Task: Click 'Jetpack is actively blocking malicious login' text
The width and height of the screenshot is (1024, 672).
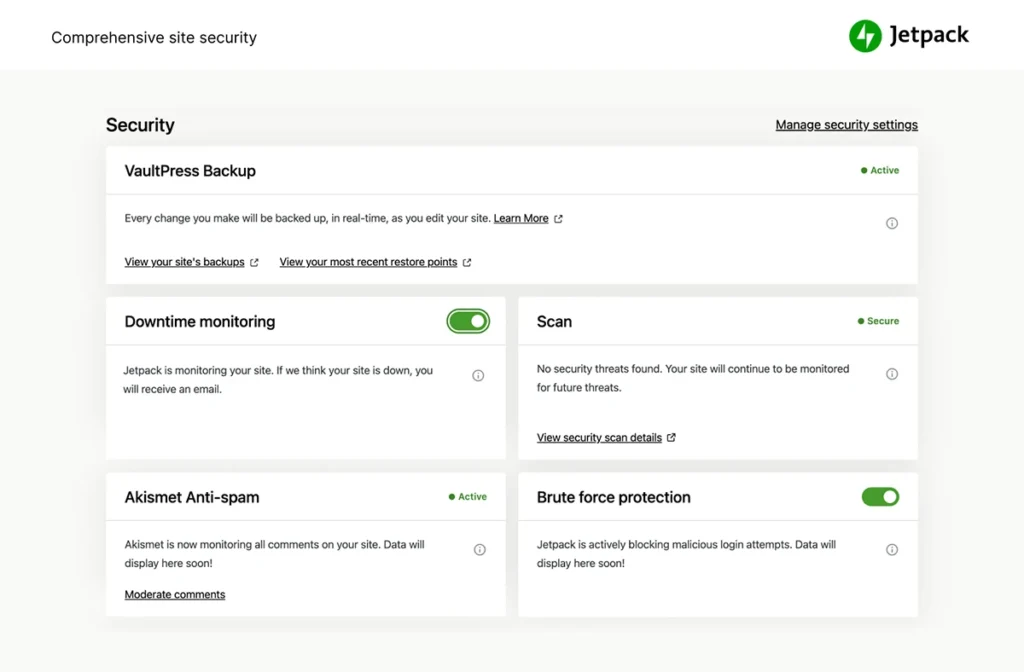Action: click(x=686, y=554)
